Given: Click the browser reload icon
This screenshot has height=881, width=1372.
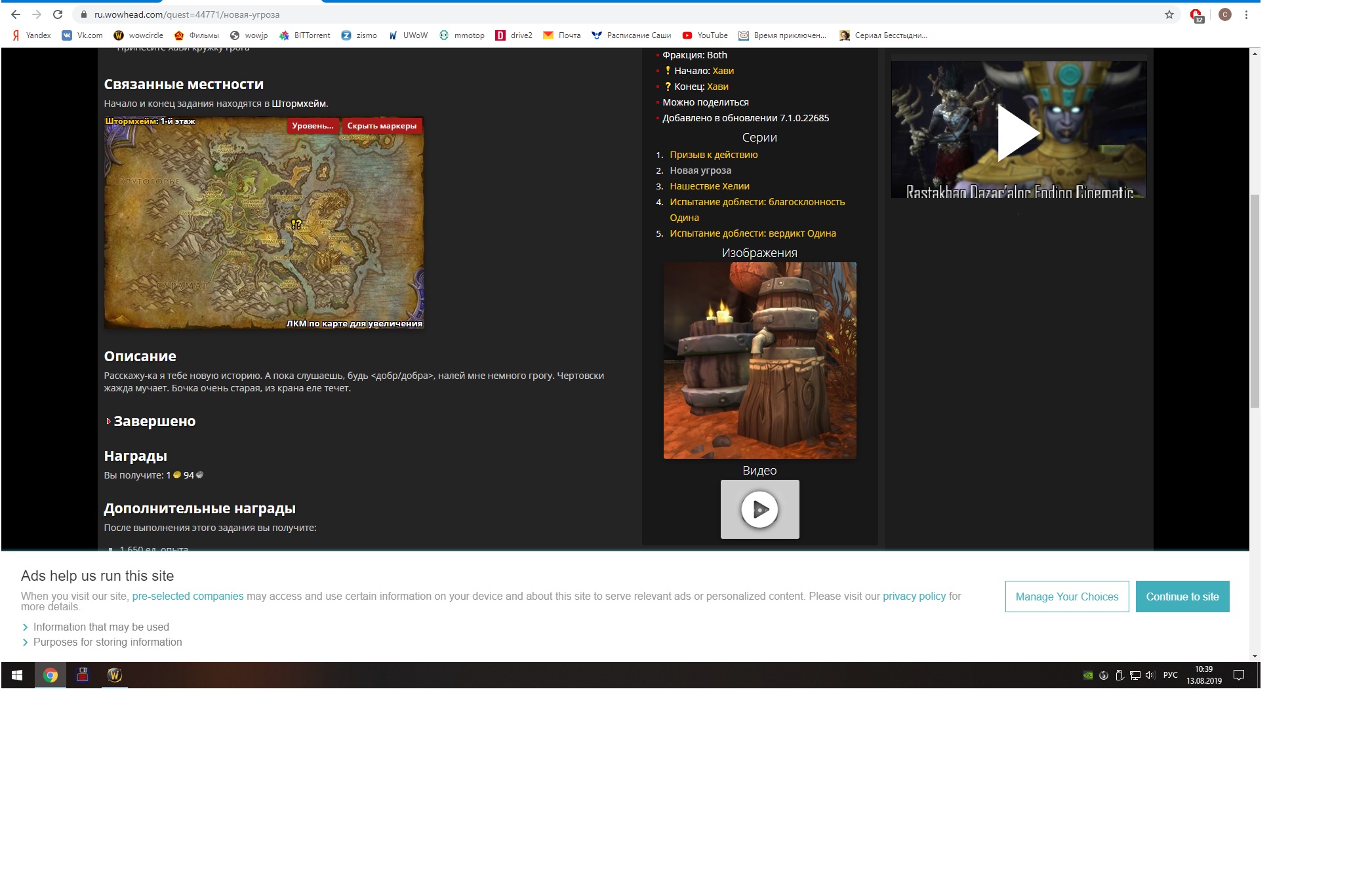Looking at the screenshot, I should (x=58, y=14).
